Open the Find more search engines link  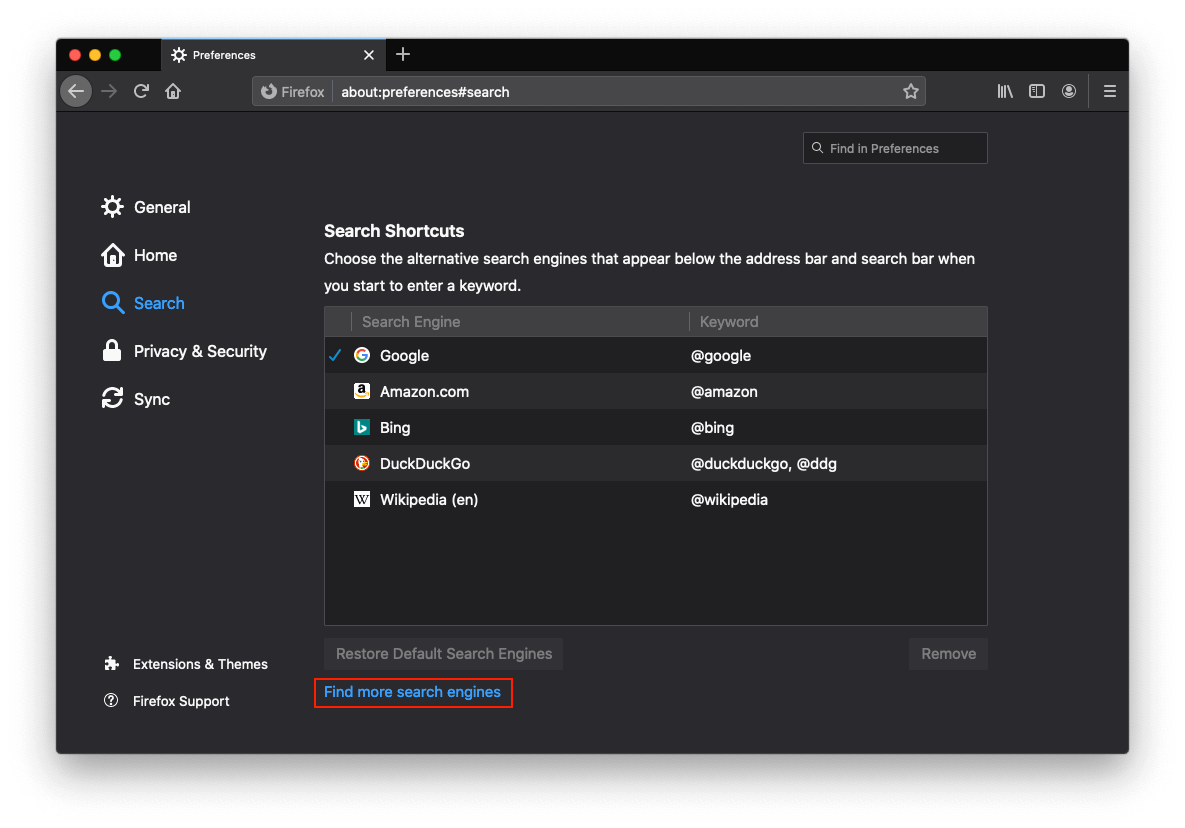point(413,692)
